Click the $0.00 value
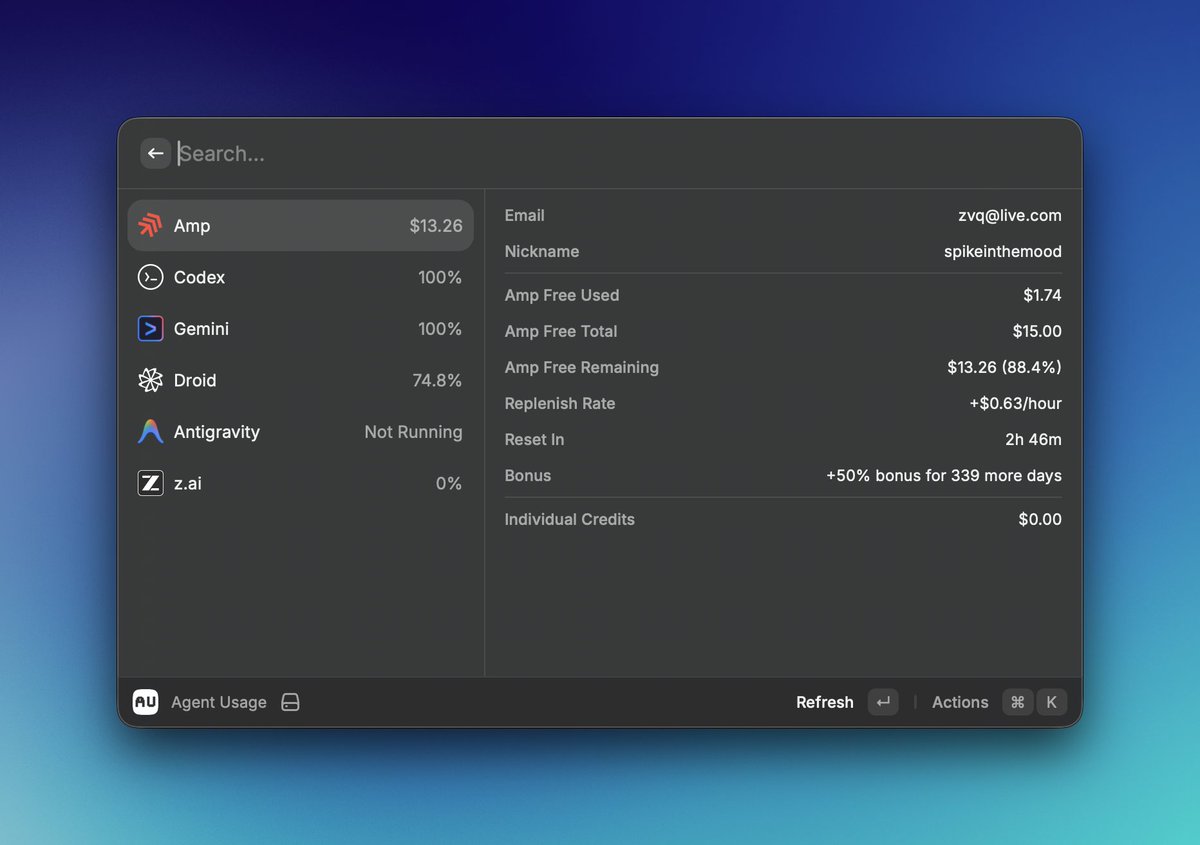Screen dimensions: 1200x845 click(1040, 519)
